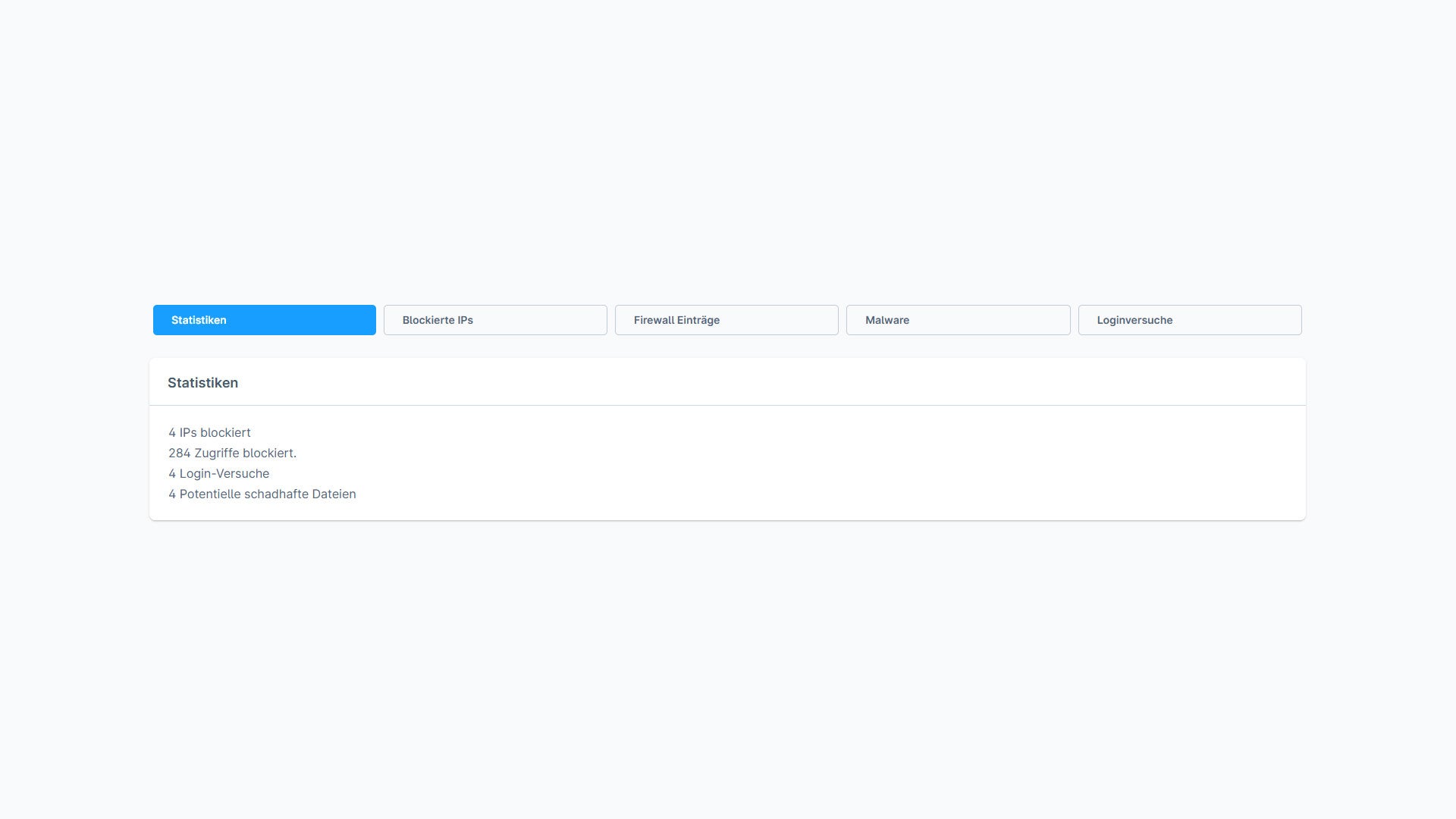Click the '4 IPs blockiert' line
The width and height of the screenshot is (1456, 819).
coord(209,432)
